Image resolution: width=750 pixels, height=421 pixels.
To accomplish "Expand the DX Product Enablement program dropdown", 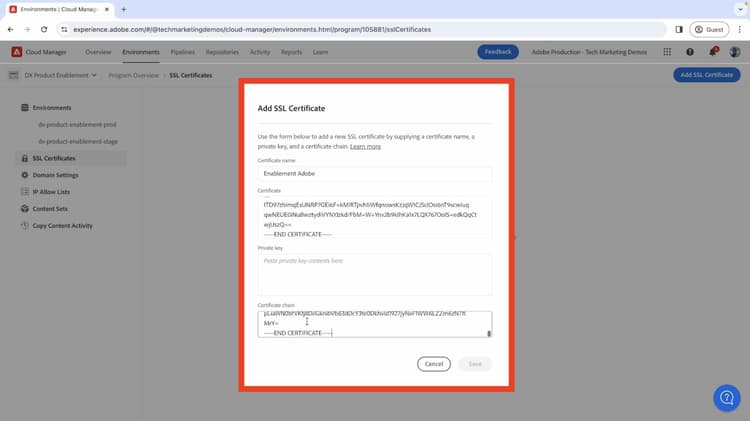I will click(60, 75).
